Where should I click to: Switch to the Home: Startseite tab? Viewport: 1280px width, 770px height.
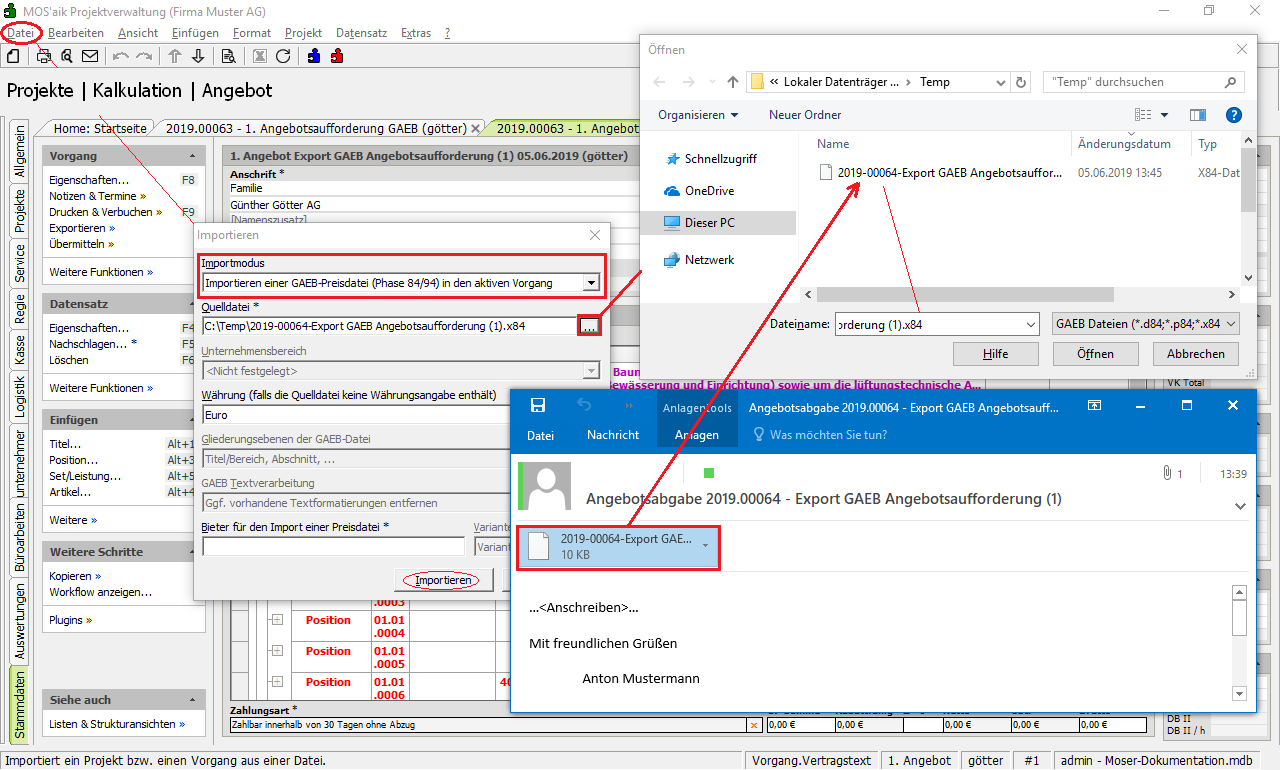(100, 128)
